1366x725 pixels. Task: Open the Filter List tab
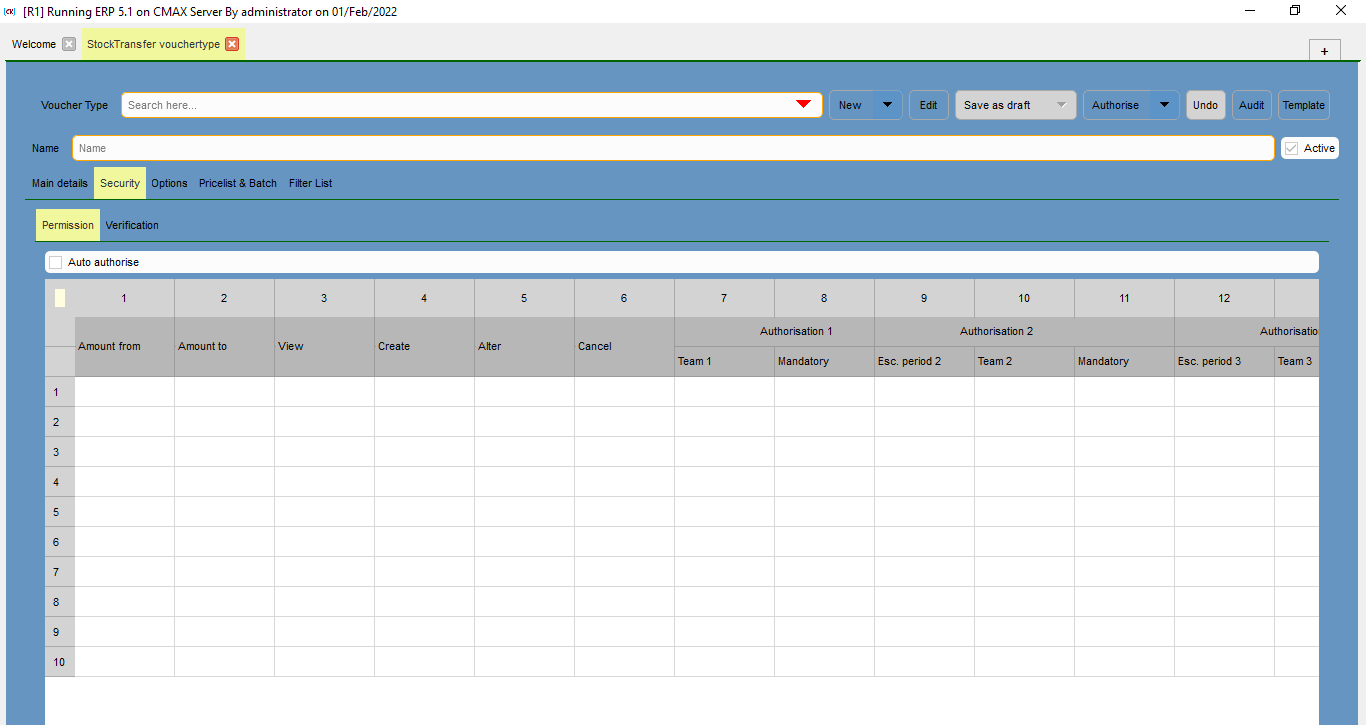pyautogui.click(x=310, y=183)
